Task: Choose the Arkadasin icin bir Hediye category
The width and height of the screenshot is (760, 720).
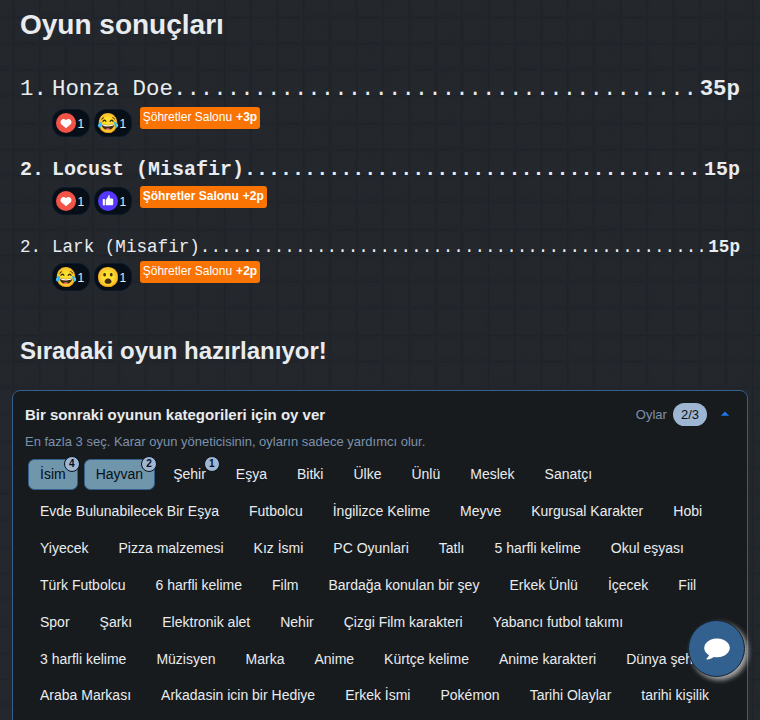Action: pos(238,695)
